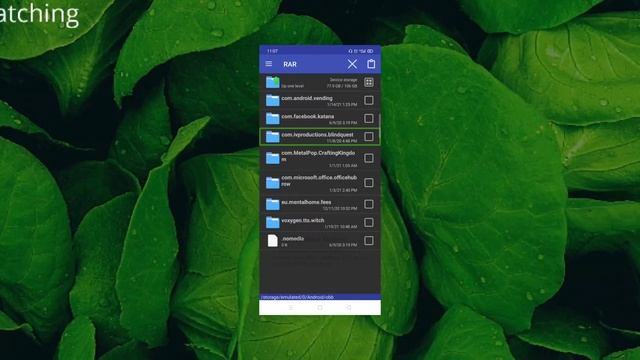Tap the Android recent apps navigation button
This screenshot has width=640, height=360.
coord(291,308)
